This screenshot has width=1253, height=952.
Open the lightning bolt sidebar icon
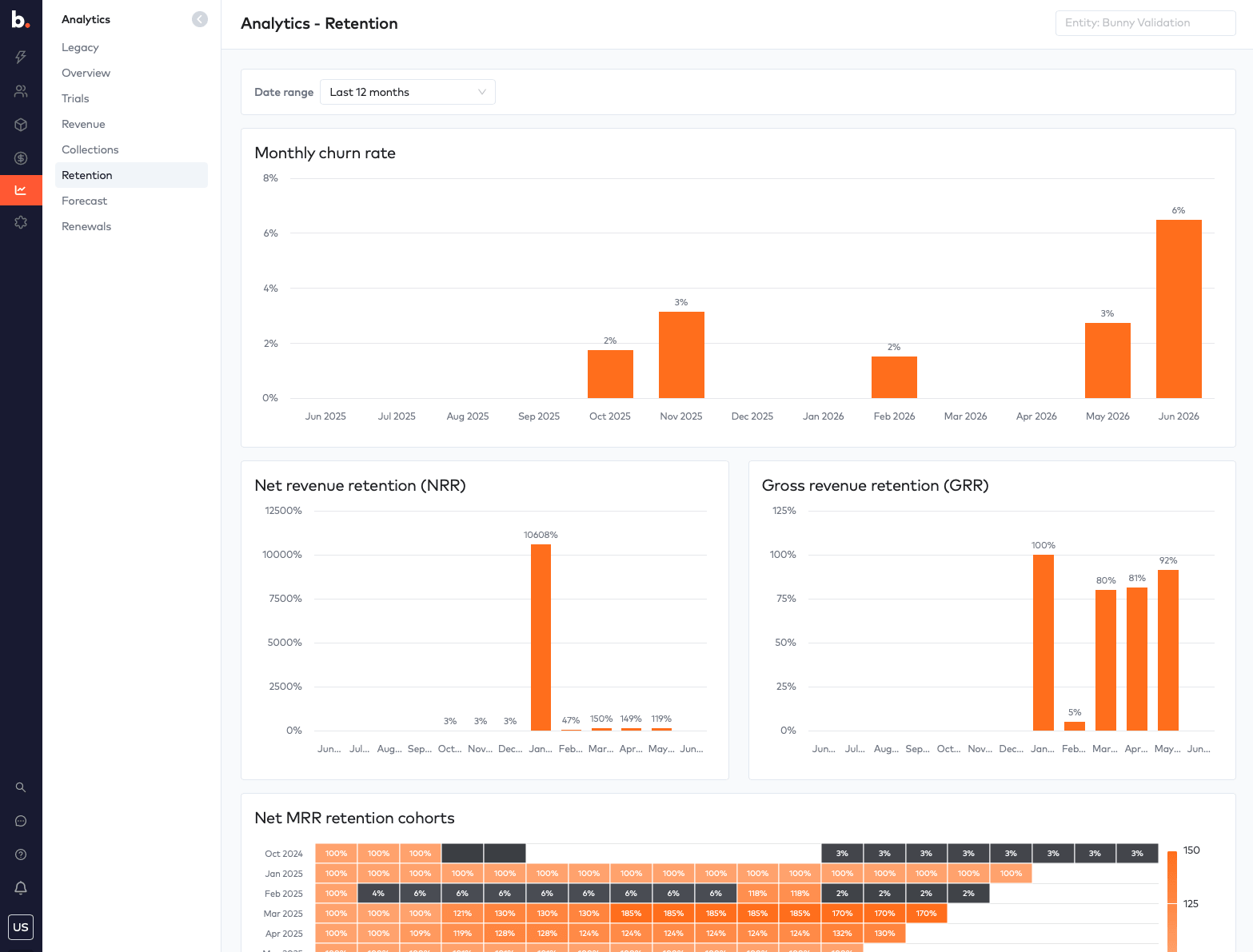[21, 57]
